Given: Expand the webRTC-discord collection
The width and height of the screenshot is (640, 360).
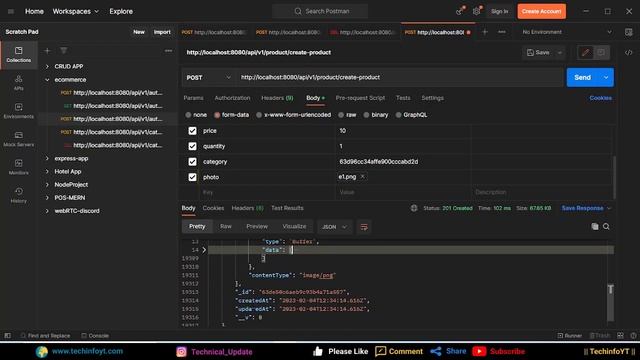Looking at the screenshot, I should coord(47,211).
